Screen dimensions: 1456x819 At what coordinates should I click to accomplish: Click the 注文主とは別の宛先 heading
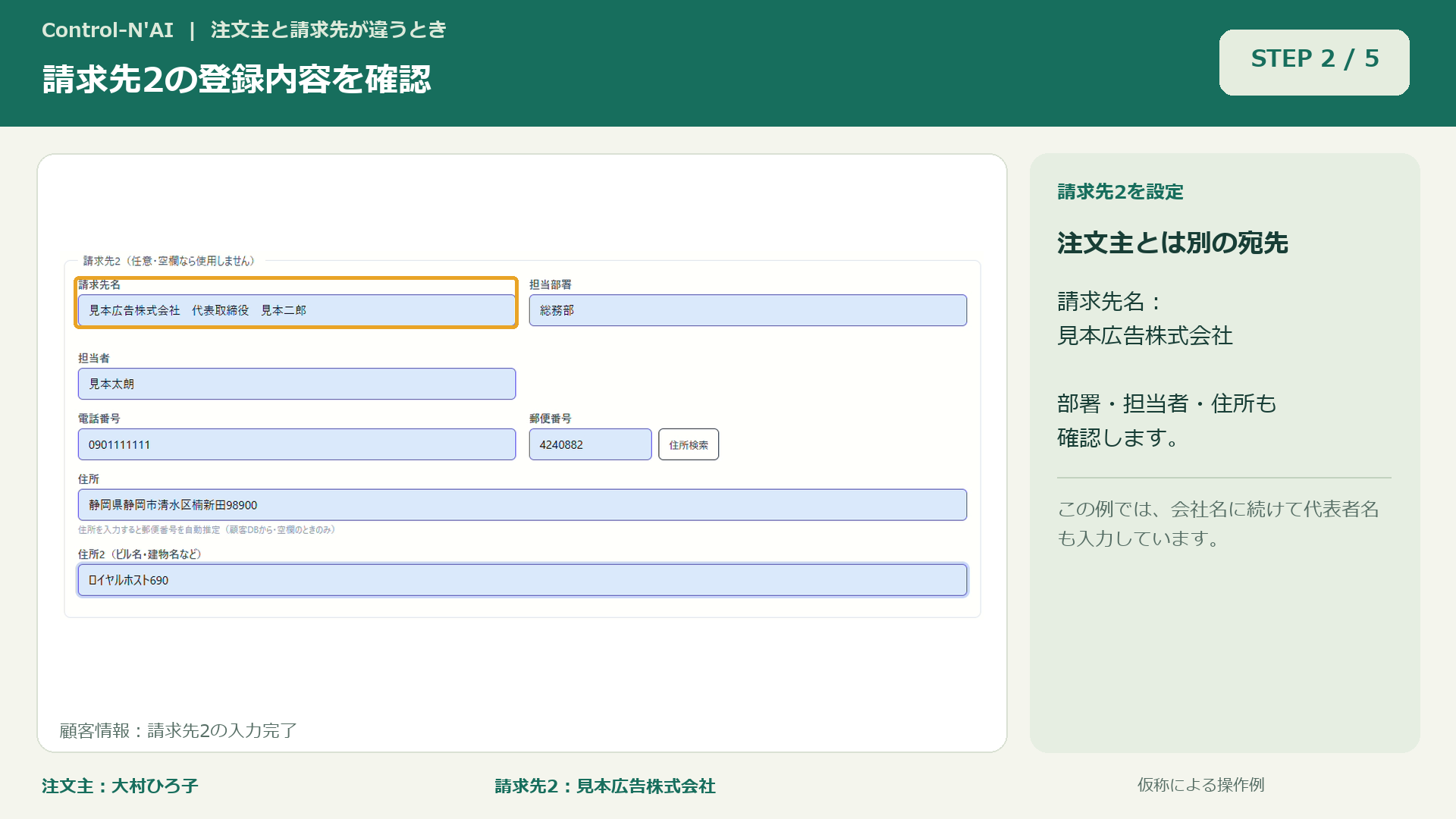click(1172, 243)
